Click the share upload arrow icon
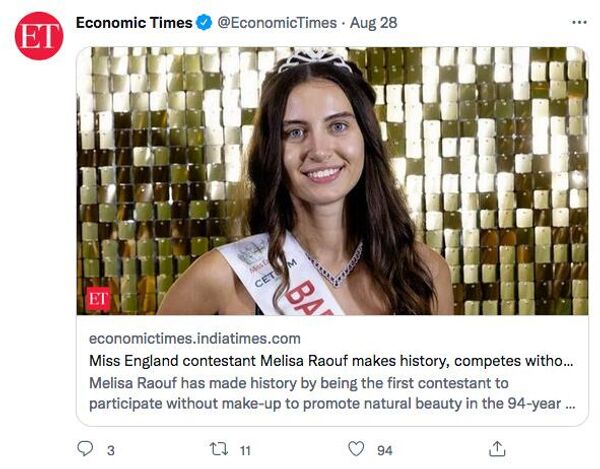This screenshot has width=600, height=469. pos(497,450)
